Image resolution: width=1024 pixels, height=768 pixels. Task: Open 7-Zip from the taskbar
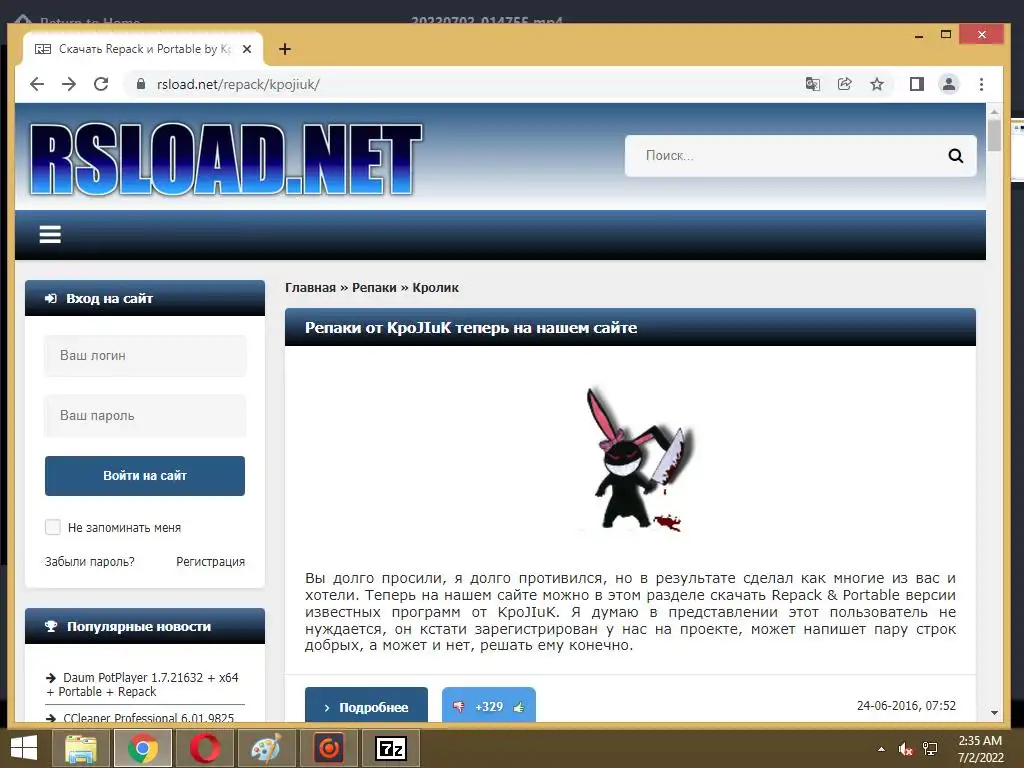click(391, 748)
